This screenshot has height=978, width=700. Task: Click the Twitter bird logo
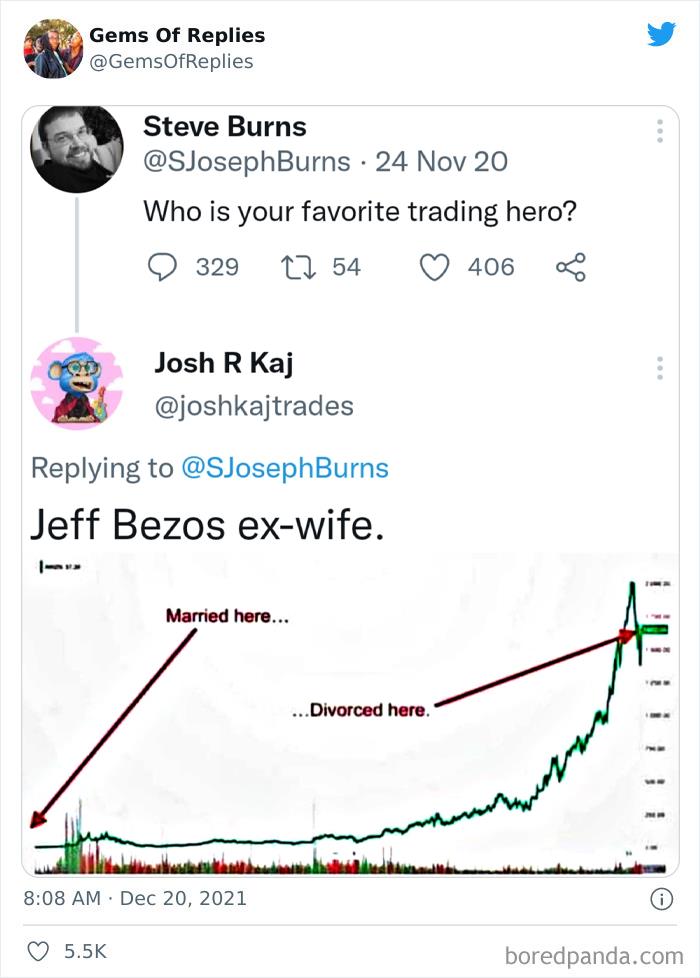[x=661, y=35]
